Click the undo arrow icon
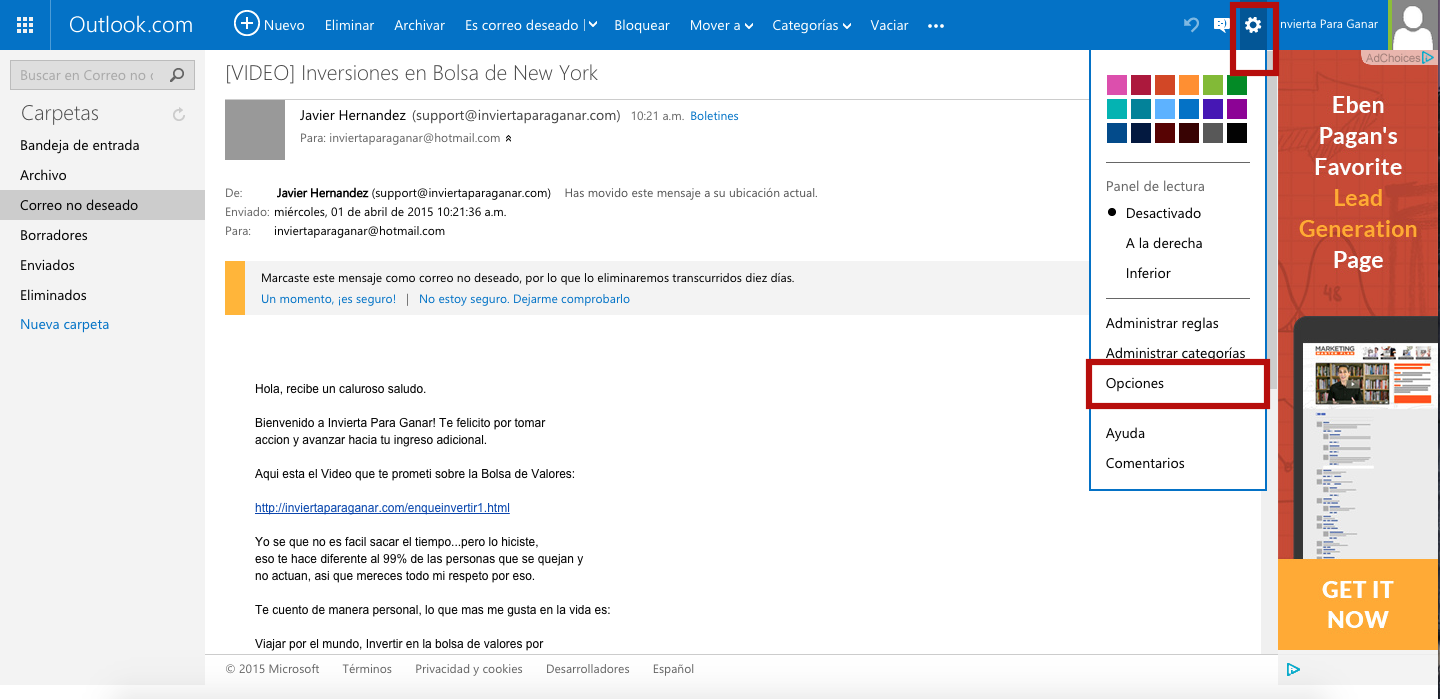Image resolution: width=1440 pixels, height=699 pixels. tap(1191, 25)
